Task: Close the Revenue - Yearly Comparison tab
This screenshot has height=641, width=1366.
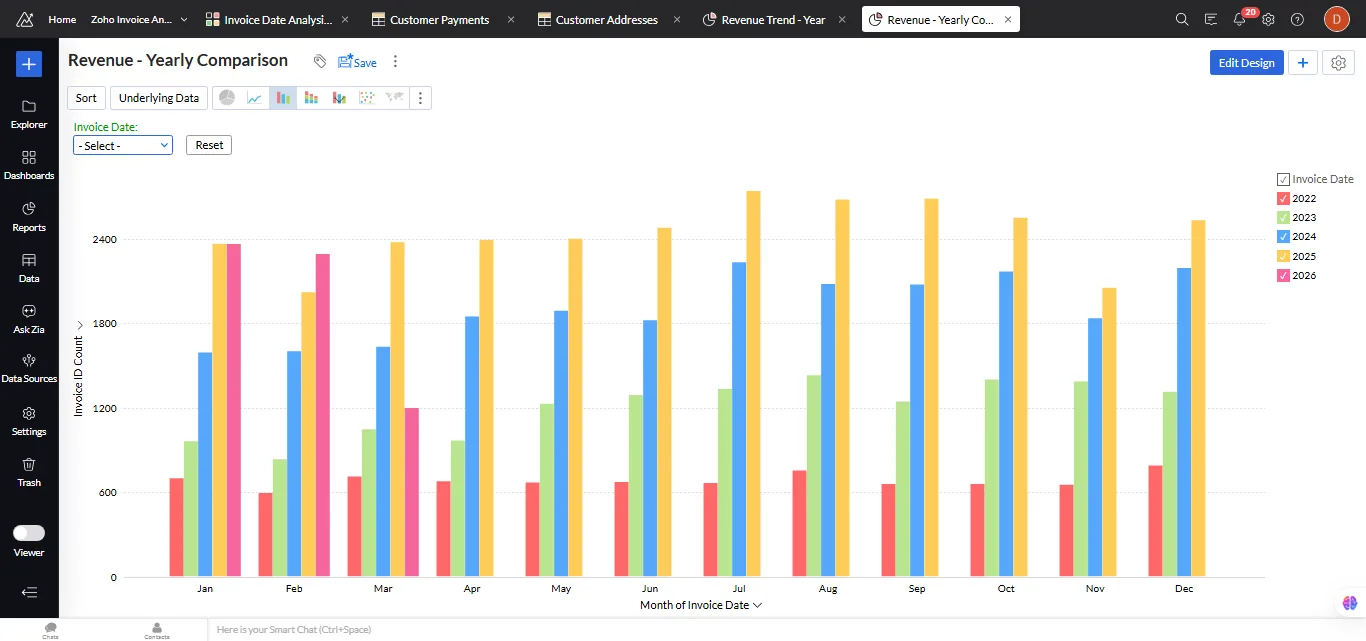Action: coord(1007,19)
